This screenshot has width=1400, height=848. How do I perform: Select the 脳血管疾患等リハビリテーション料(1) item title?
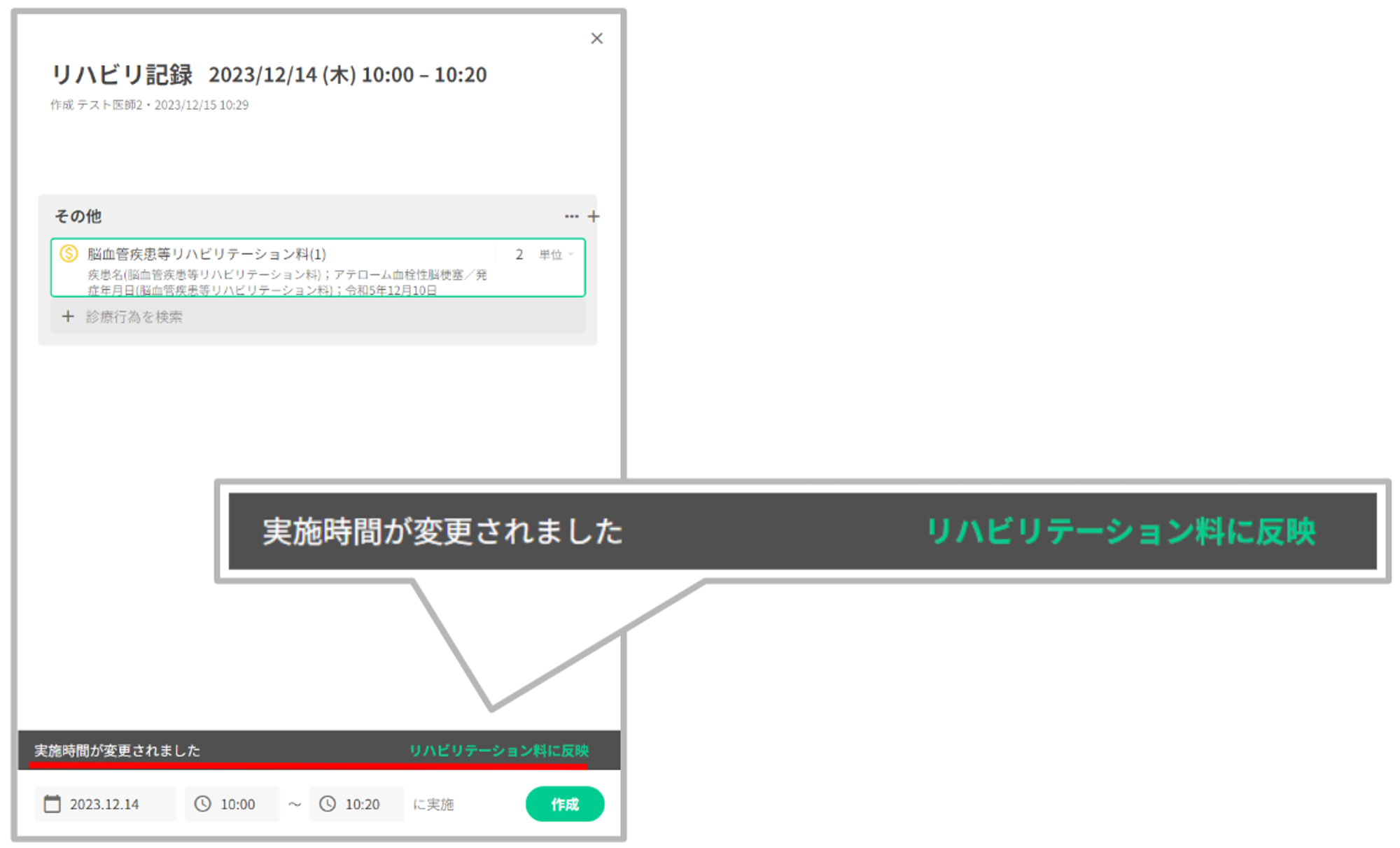206,254
